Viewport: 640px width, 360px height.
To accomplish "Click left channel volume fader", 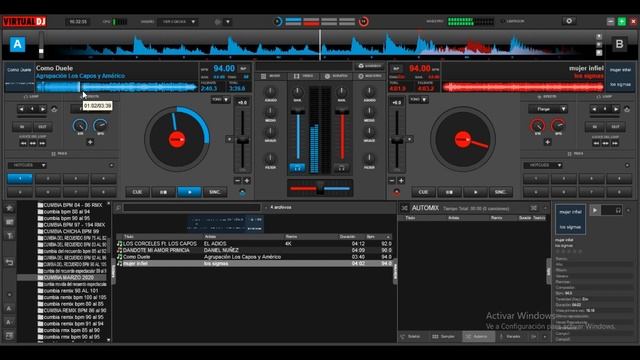I will pos(298,111).
